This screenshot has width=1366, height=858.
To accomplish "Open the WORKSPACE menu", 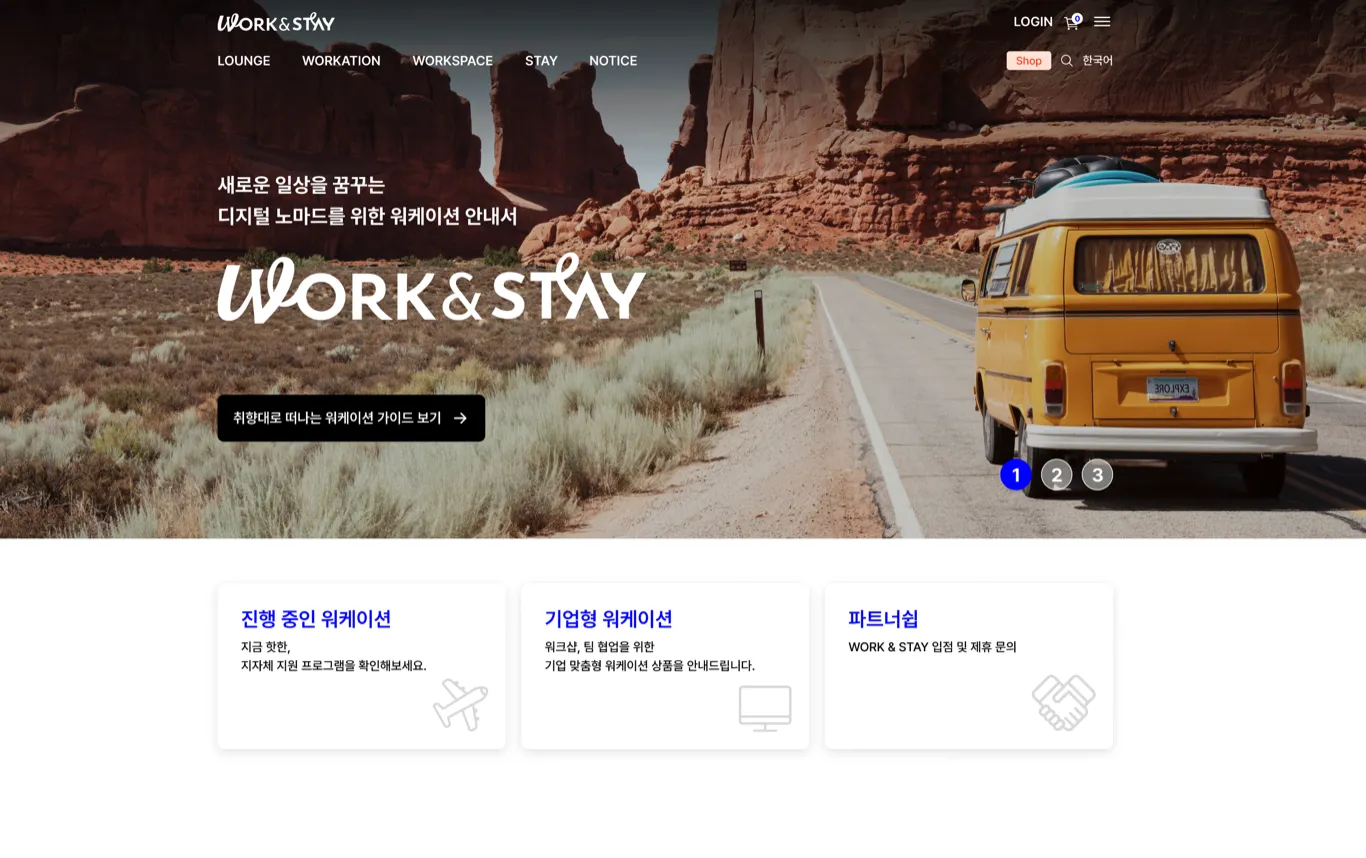I will coord(453,61).
